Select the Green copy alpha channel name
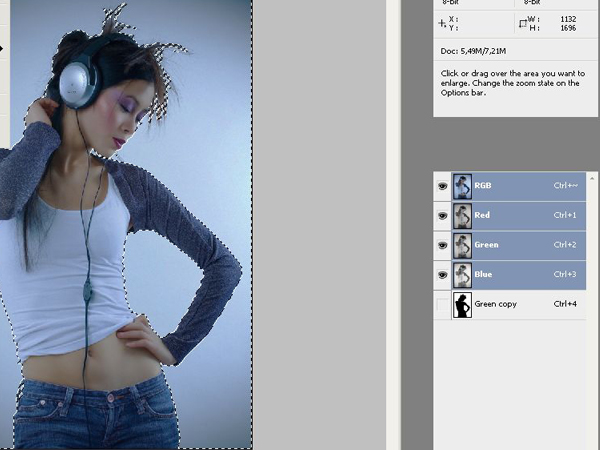 click(x=496, y=304)
